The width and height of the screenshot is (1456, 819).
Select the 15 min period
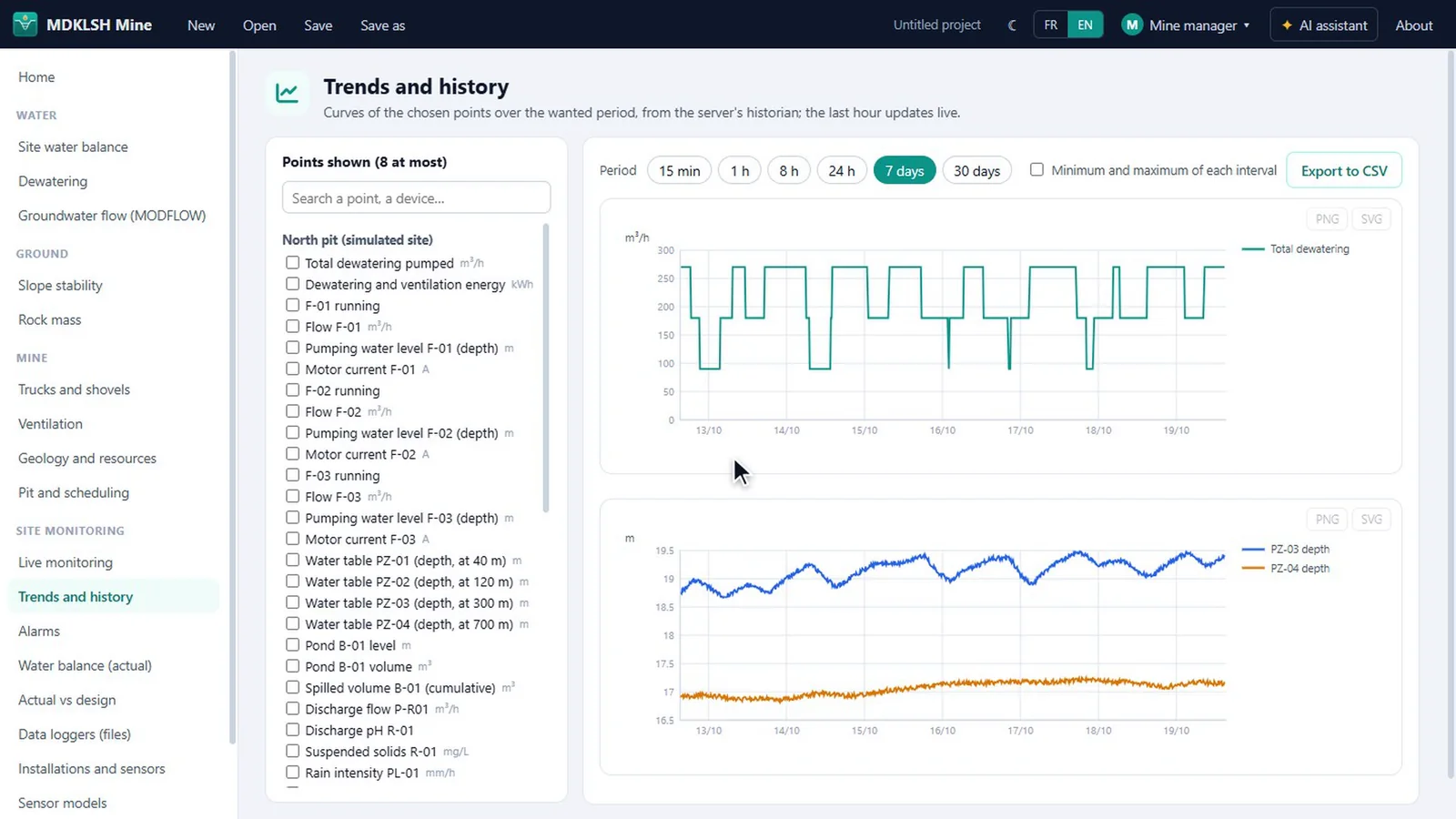680,170
